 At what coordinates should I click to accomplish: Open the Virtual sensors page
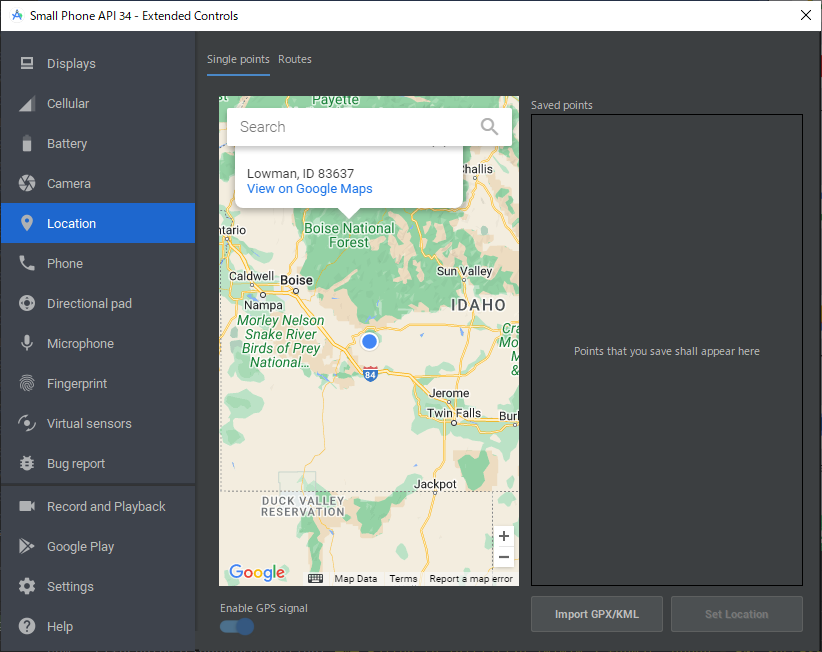pos(89,424)
